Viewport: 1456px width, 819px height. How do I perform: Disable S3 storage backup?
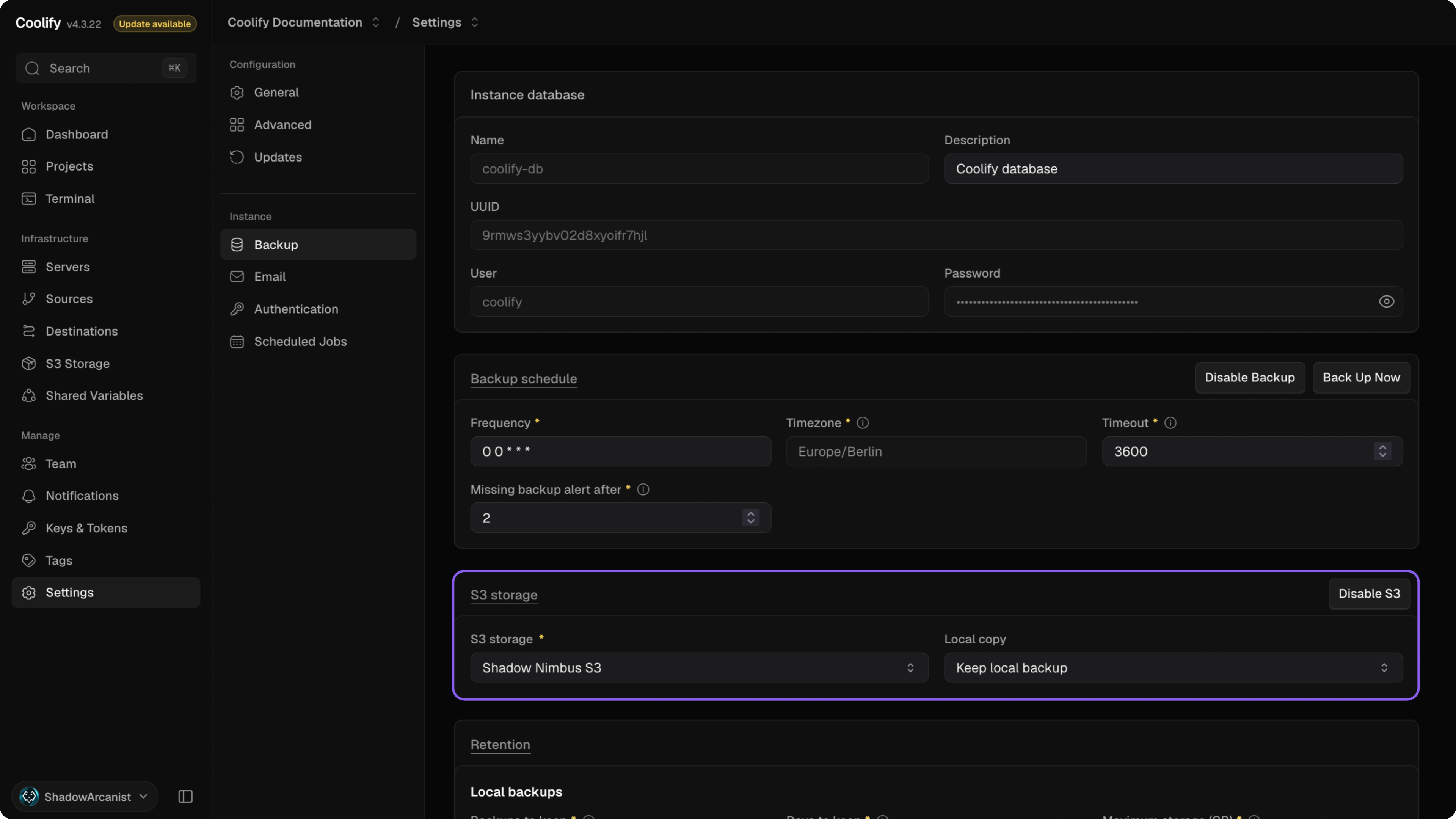click(x=1369, y=593)
